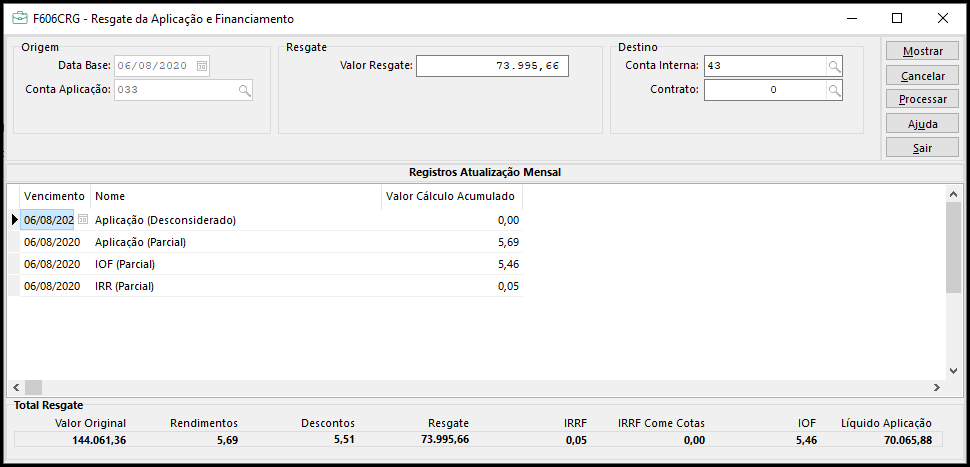970x467 pixels.
Task: Click the Processar button
Action: click(x=922, y=99)
